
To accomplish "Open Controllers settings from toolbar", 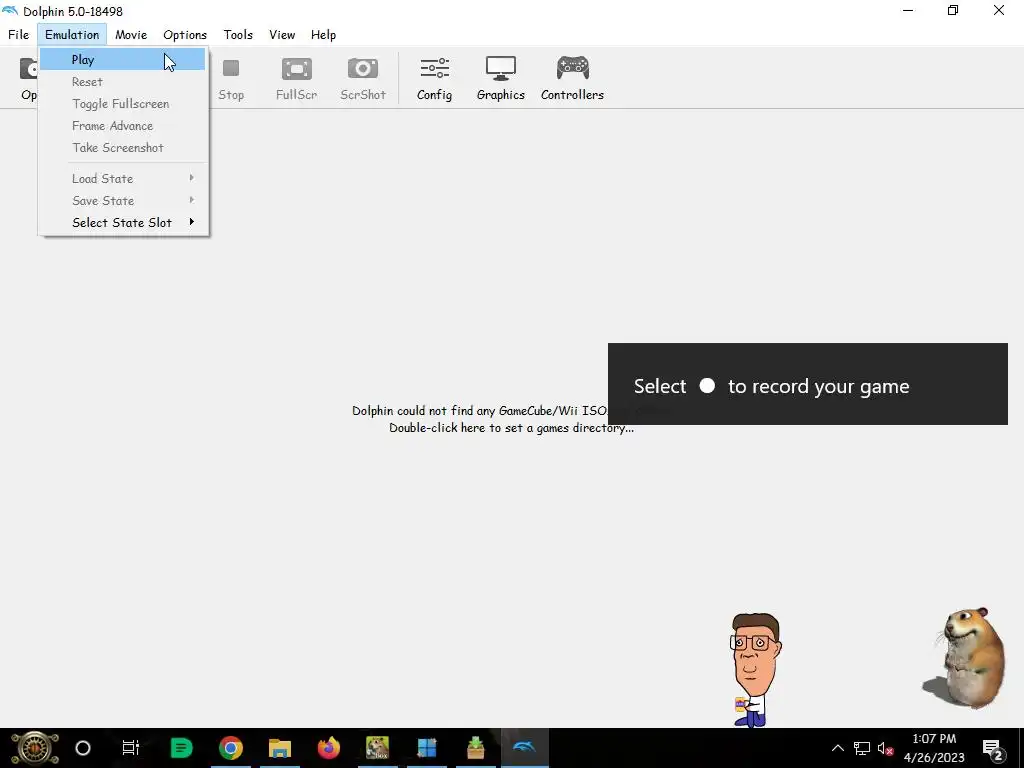I will tap(572, 78).
